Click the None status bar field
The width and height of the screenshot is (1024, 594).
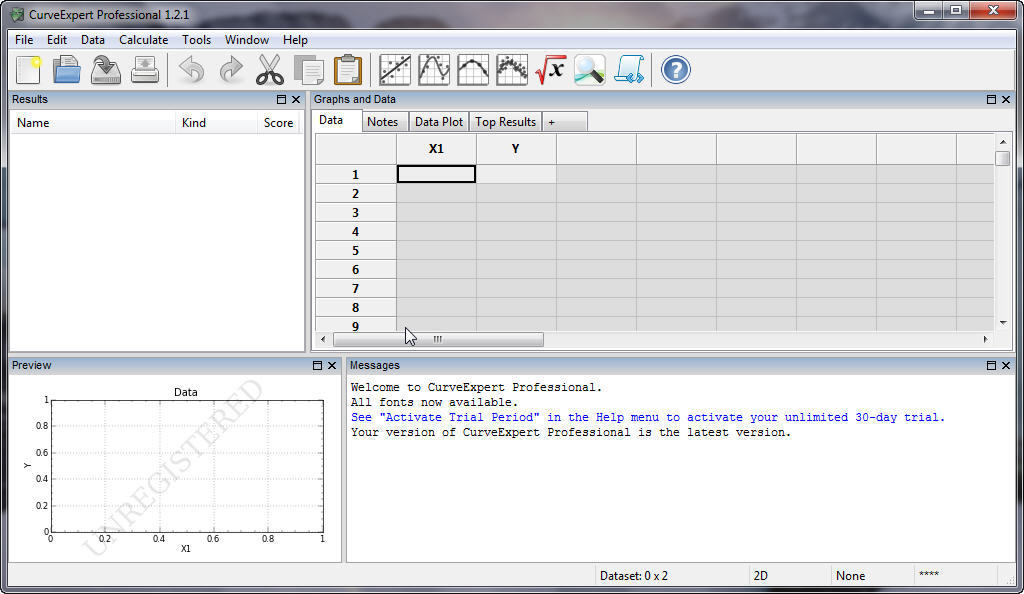coord(872,576)
